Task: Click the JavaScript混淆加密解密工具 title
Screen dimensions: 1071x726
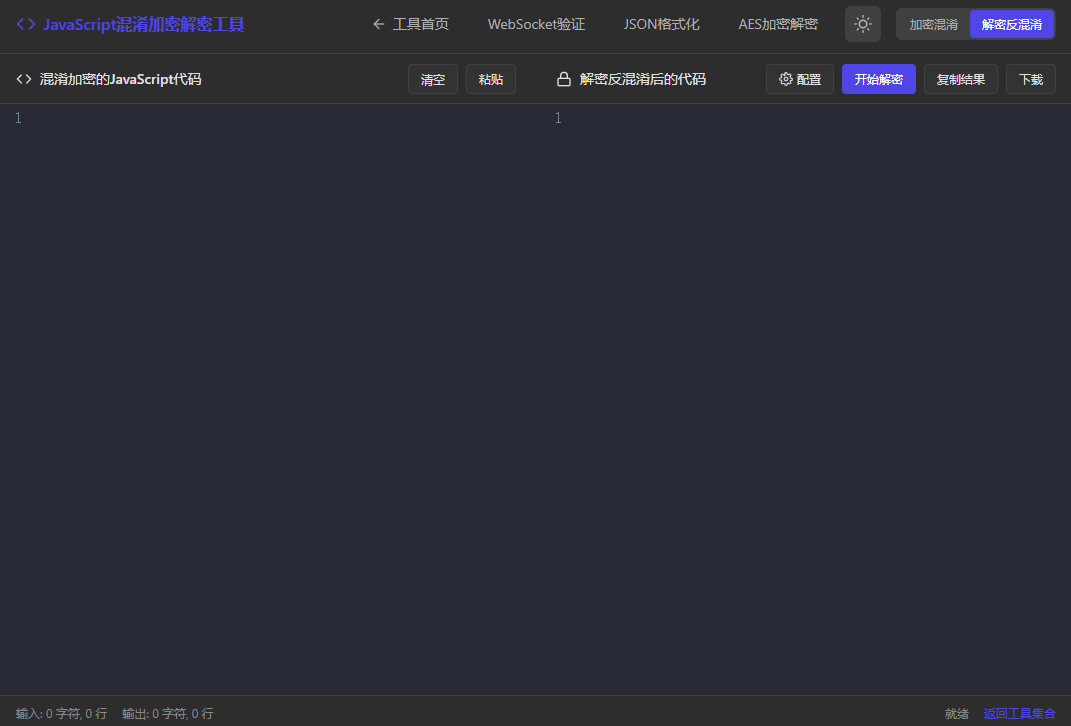Action: (x=143, y=24)
